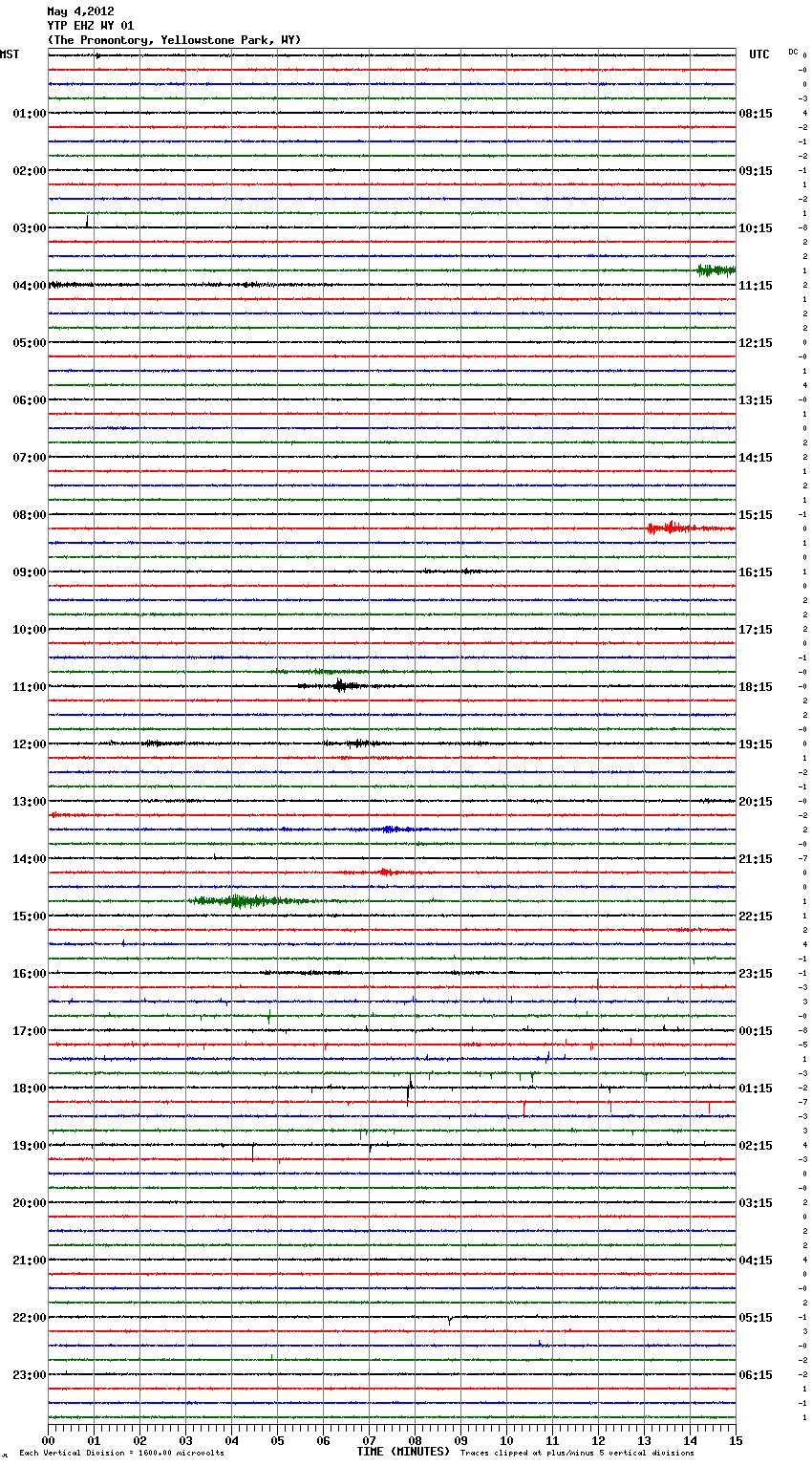Click the green seismic burst near 03:45 MST

(715, 270)
